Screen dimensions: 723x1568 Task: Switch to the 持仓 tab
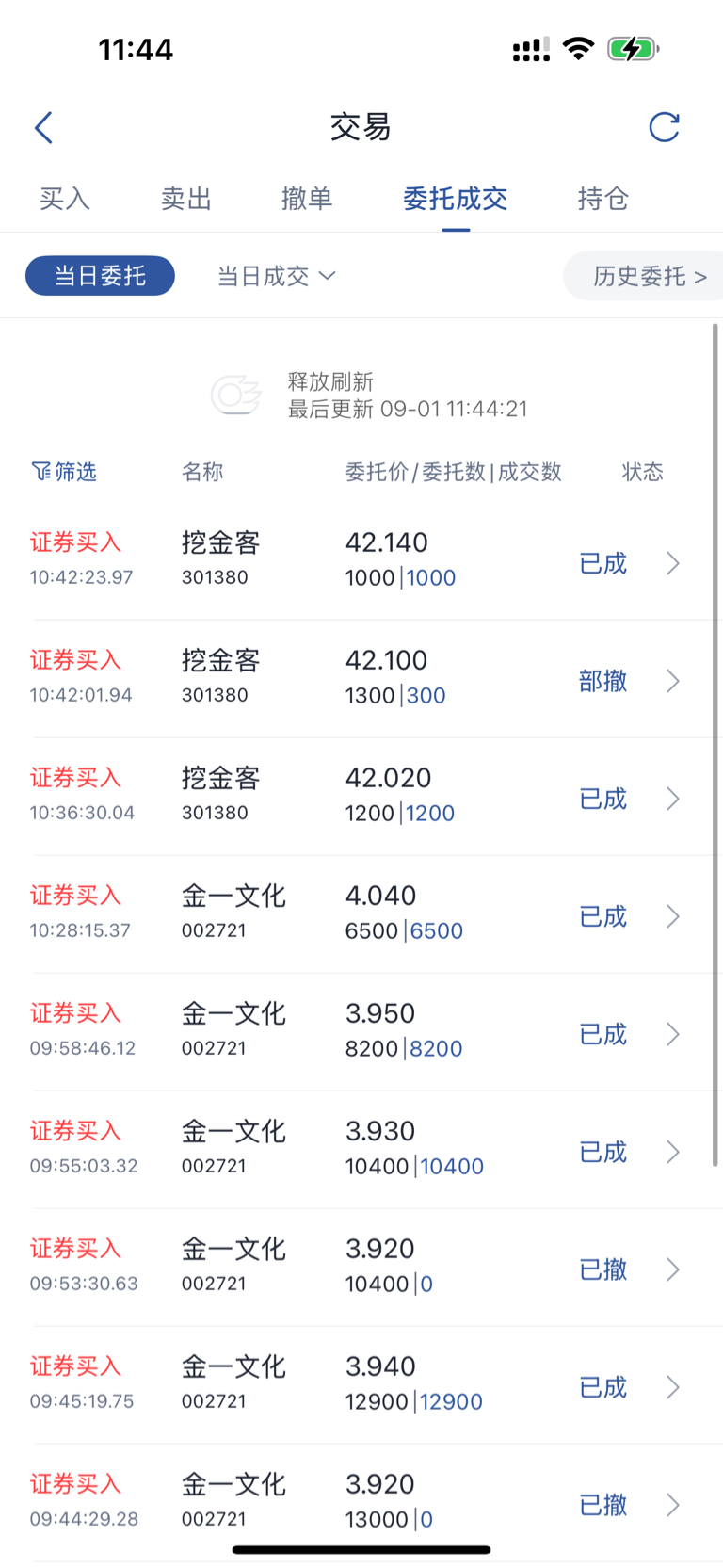603,199
